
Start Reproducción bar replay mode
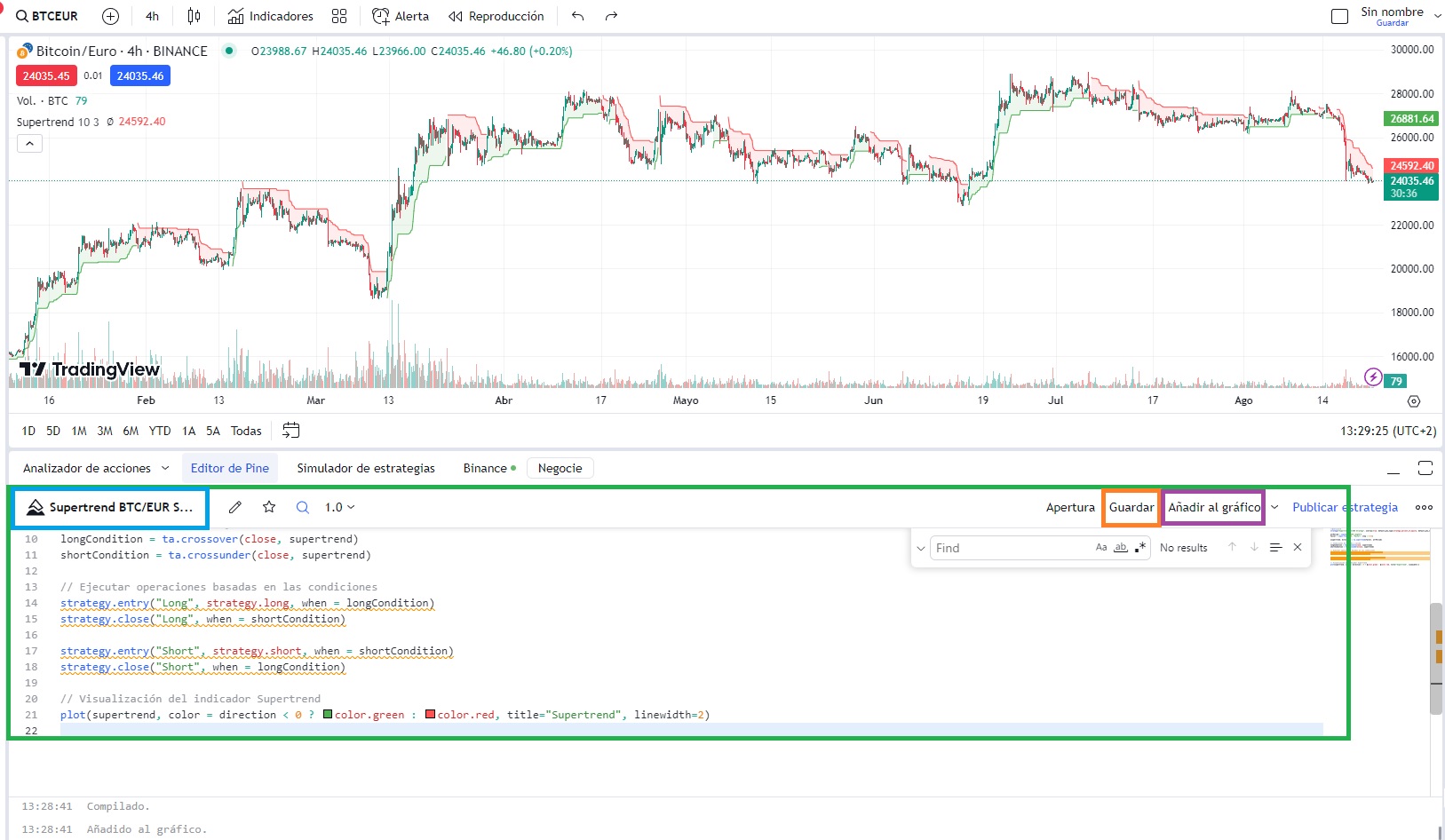coord(495,15)
